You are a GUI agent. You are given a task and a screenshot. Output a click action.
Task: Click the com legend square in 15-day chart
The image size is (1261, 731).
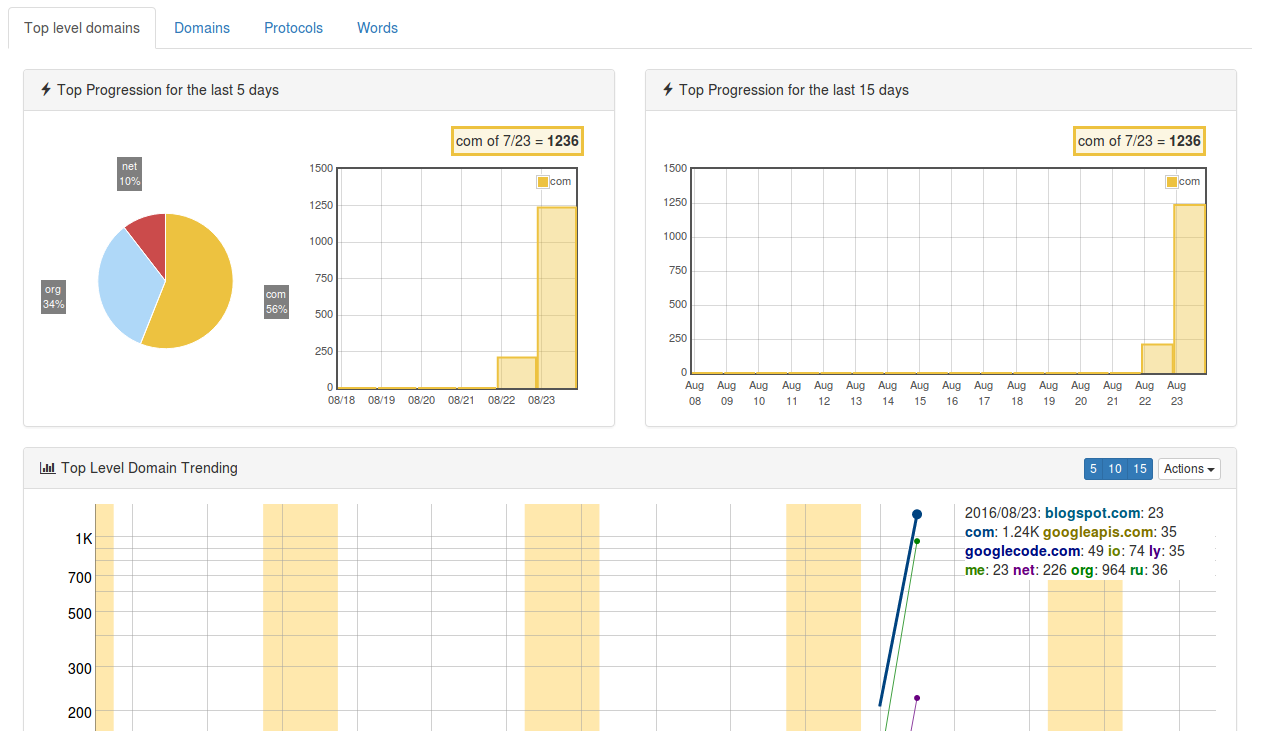1172,182
